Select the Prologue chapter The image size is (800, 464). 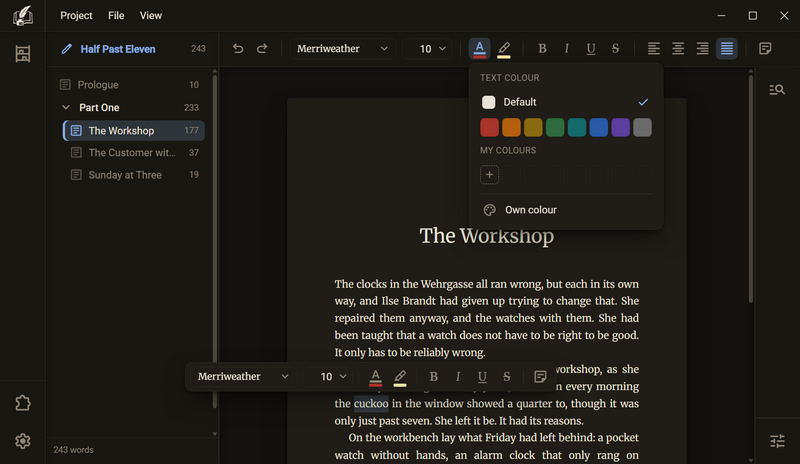point(132,85)
